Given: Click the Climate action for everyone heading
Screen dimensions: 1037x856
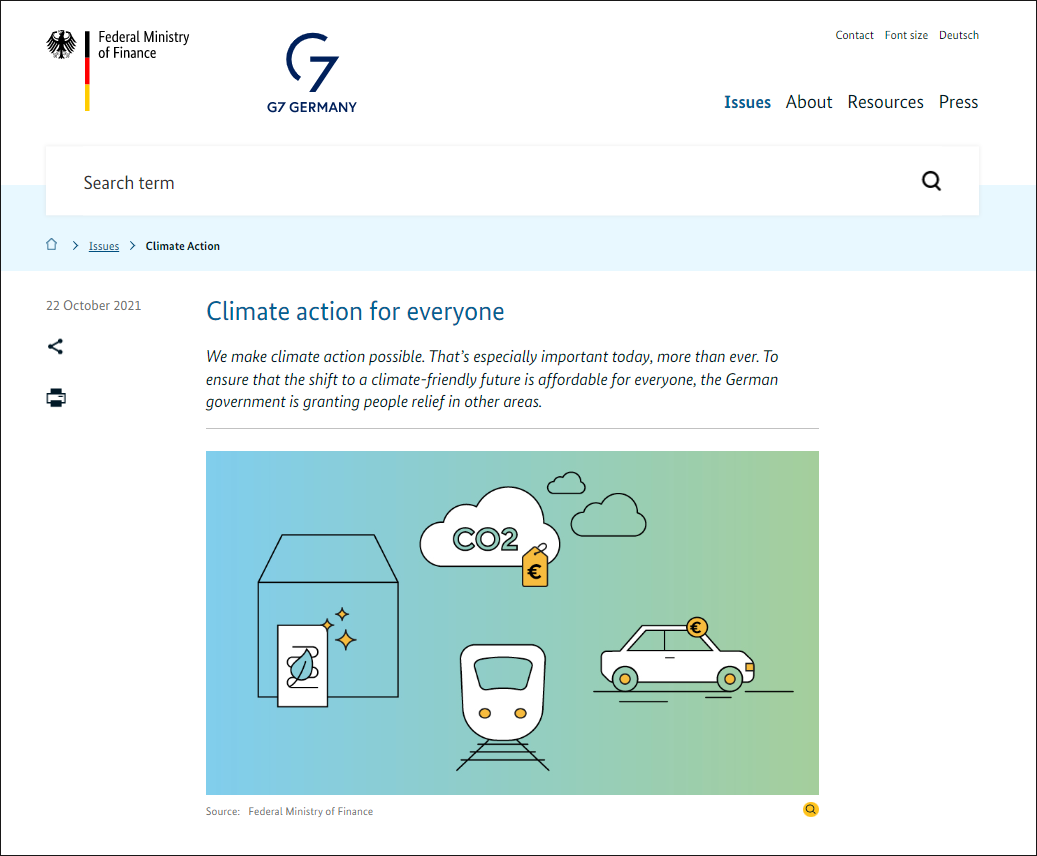Looking at the screenshot, I should point(355,312).
